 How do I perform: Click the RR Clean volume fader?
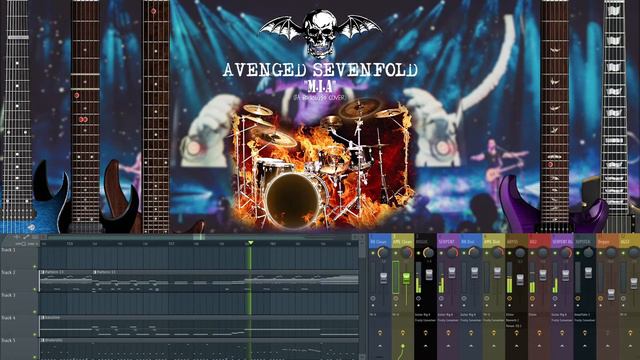(x=384, y=278)
